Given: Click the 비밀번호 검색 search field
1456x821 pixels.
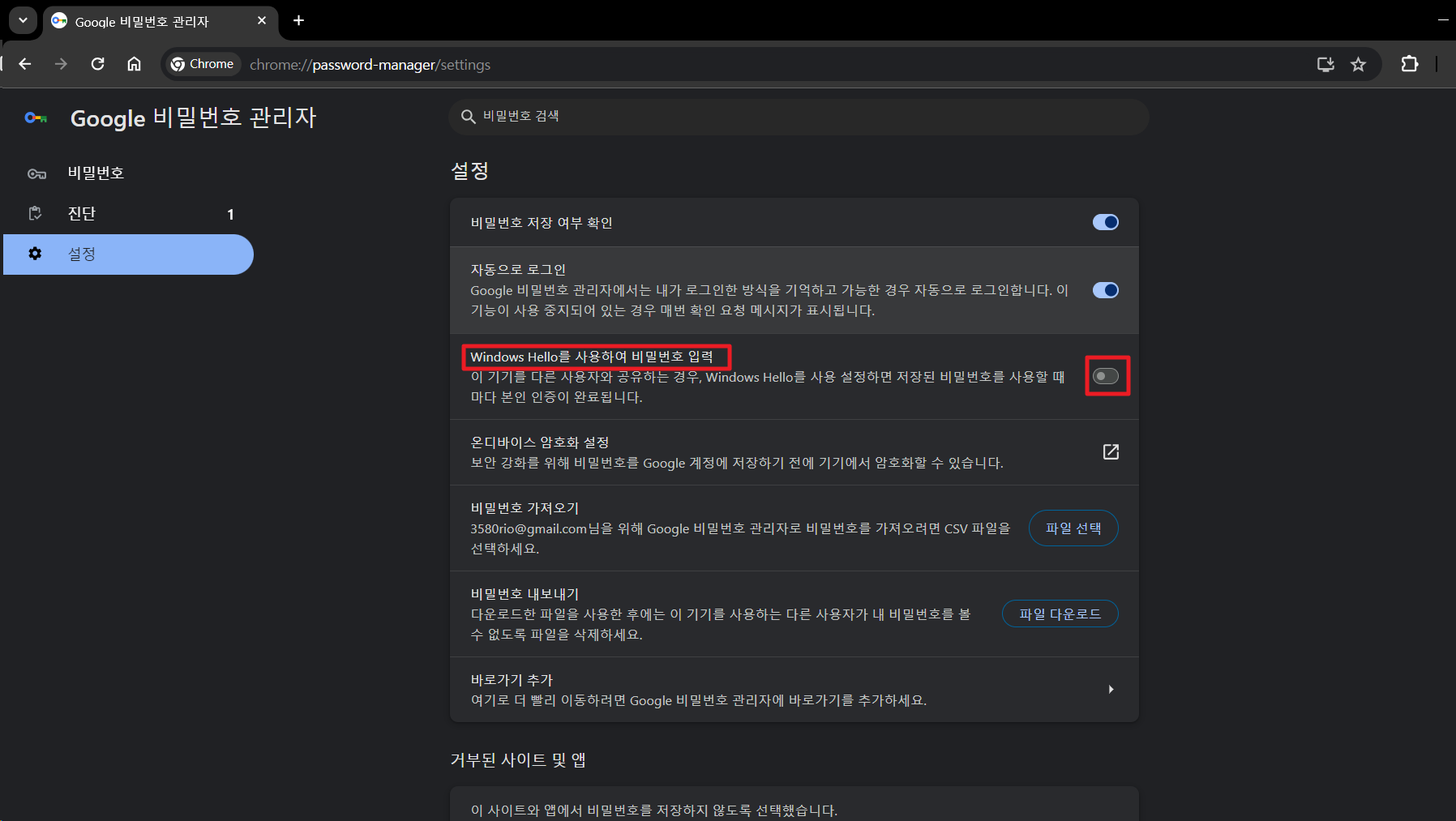Looking at the screenshot, I should click(799, 117).
